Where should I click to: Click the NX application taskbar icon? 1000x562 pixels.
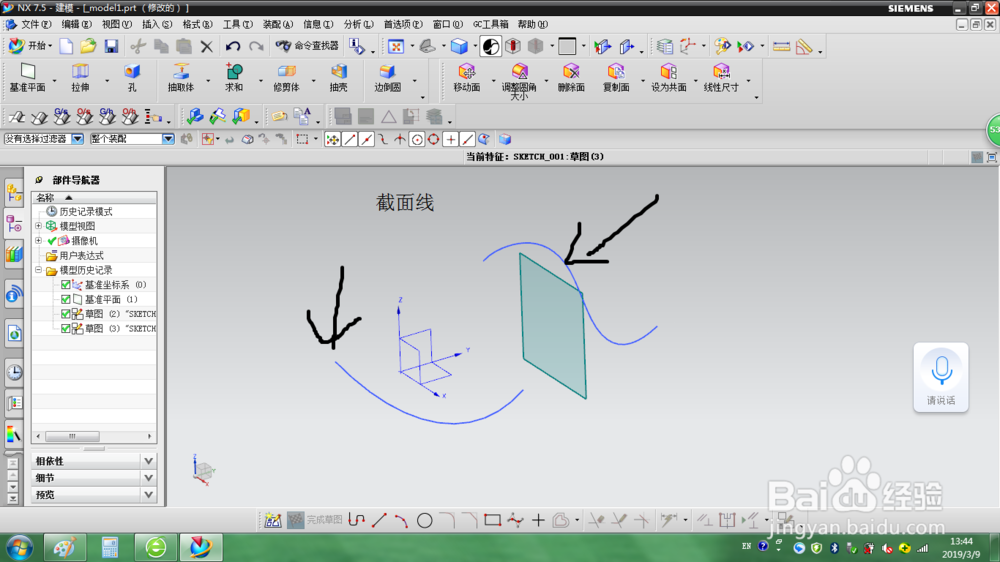point(200,547)
